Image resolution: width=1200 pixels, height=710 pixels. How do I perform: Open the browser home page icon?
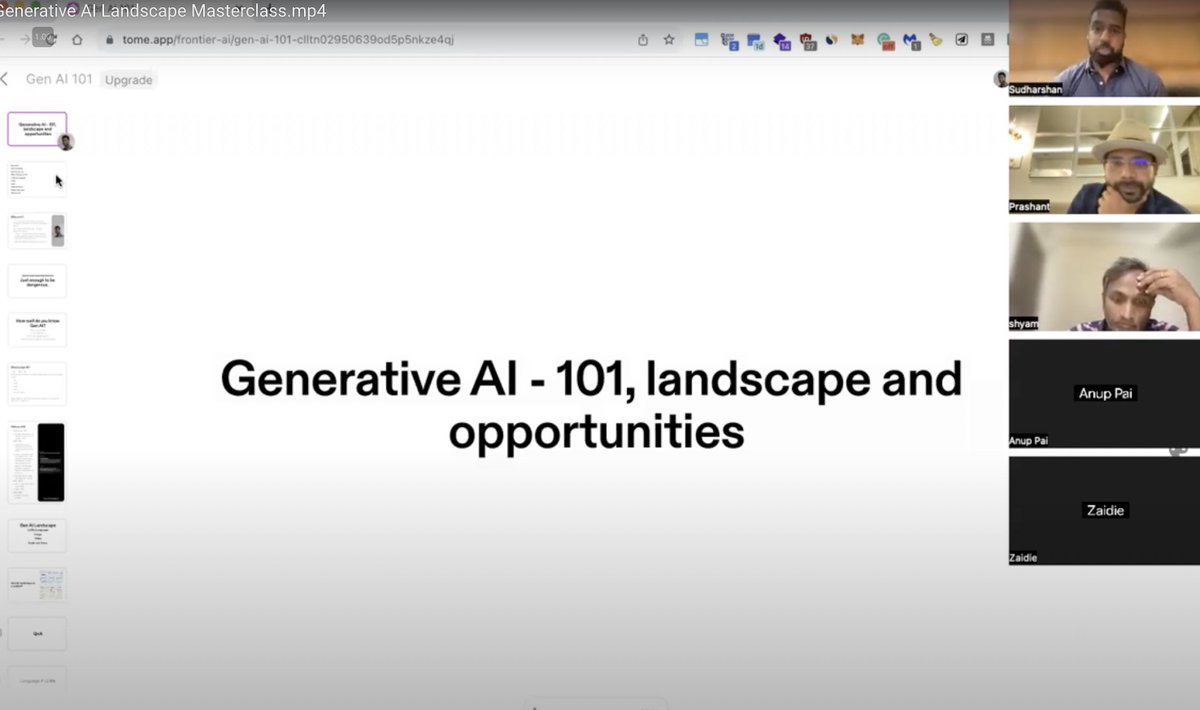[77, 40]
